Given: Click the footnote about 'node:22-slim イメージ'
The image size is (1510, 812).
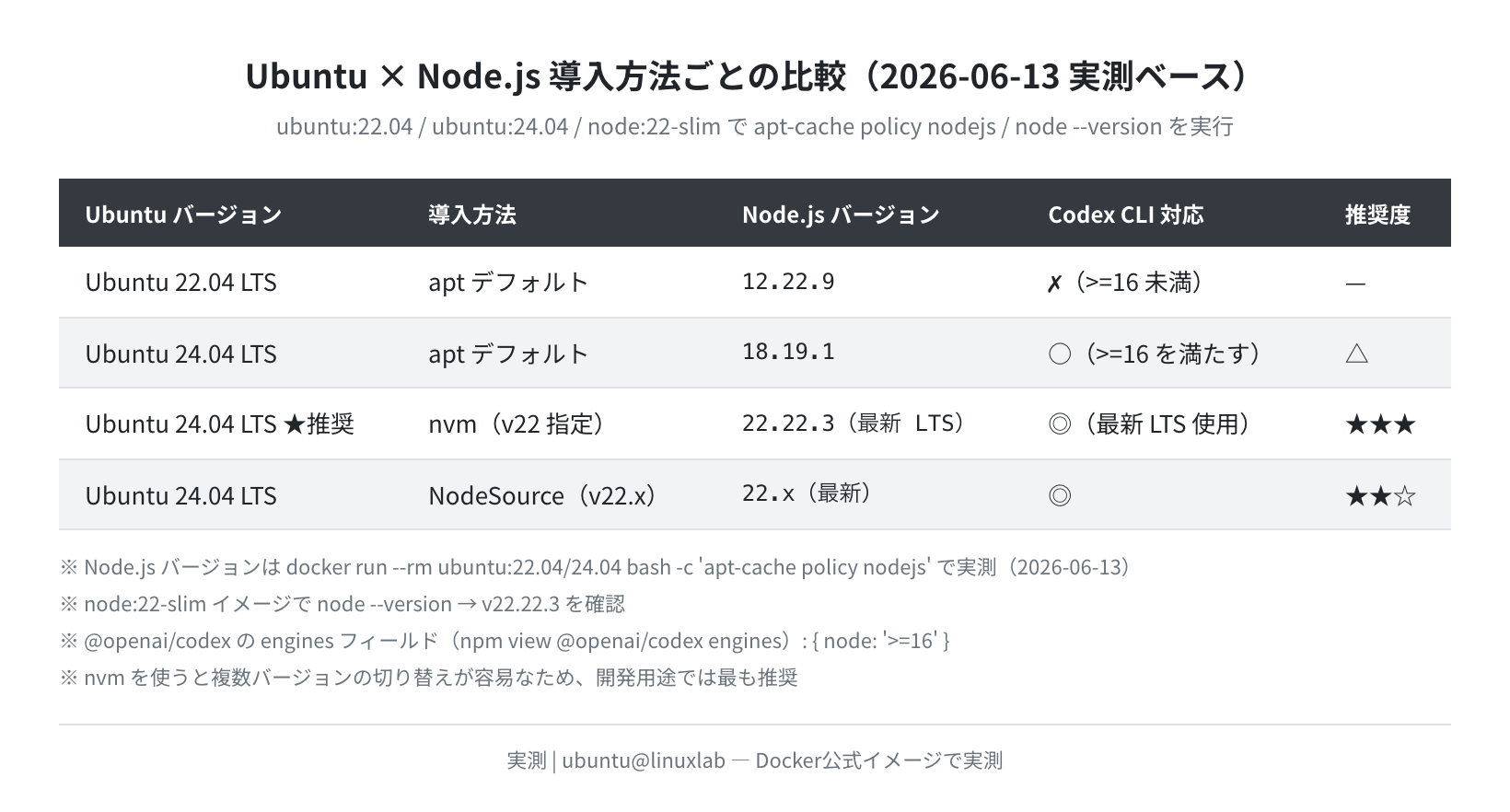Looking at the screenshot, I should [343, 604].
